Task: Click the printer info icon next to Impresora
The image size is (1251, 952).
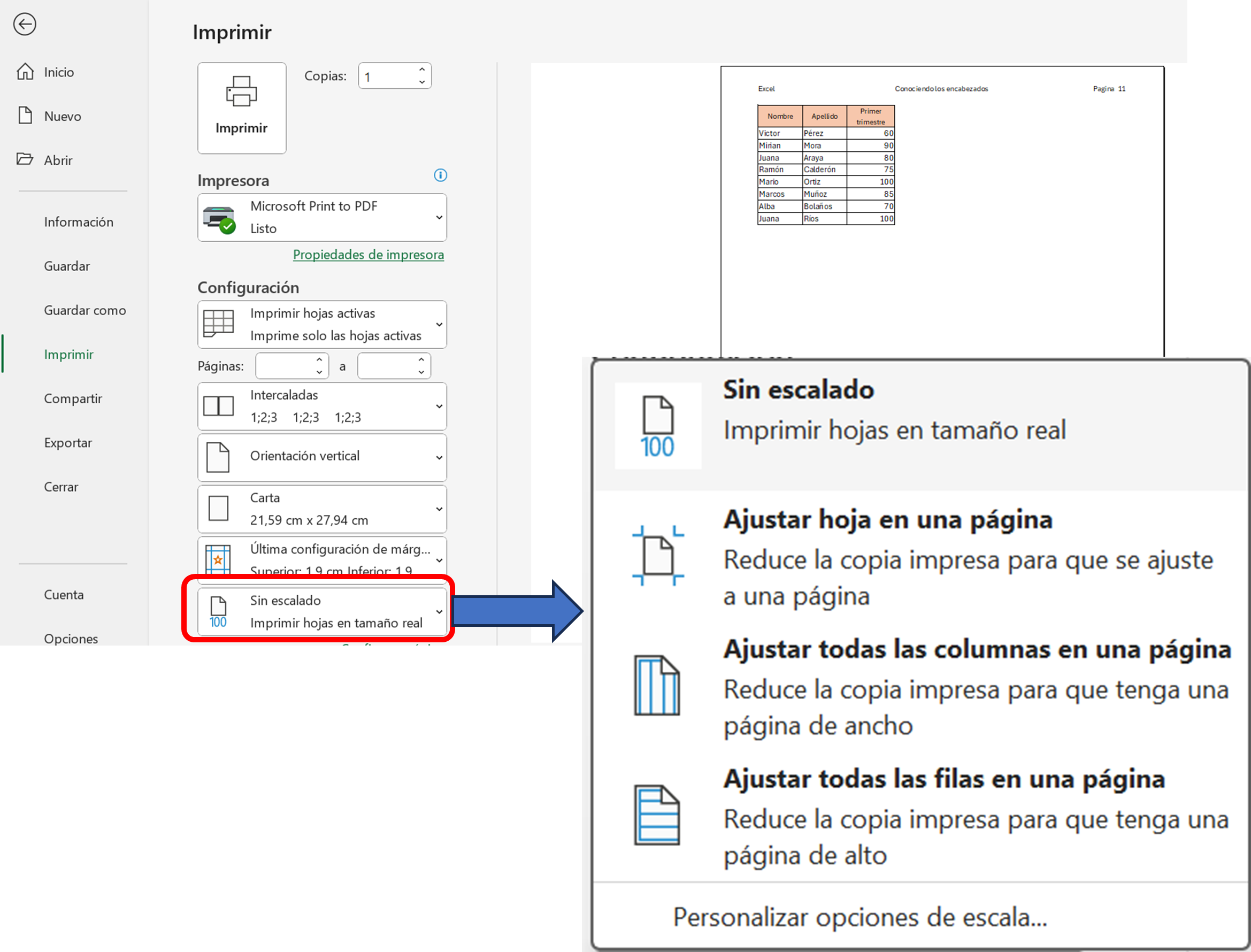Action: click(440, 175)
